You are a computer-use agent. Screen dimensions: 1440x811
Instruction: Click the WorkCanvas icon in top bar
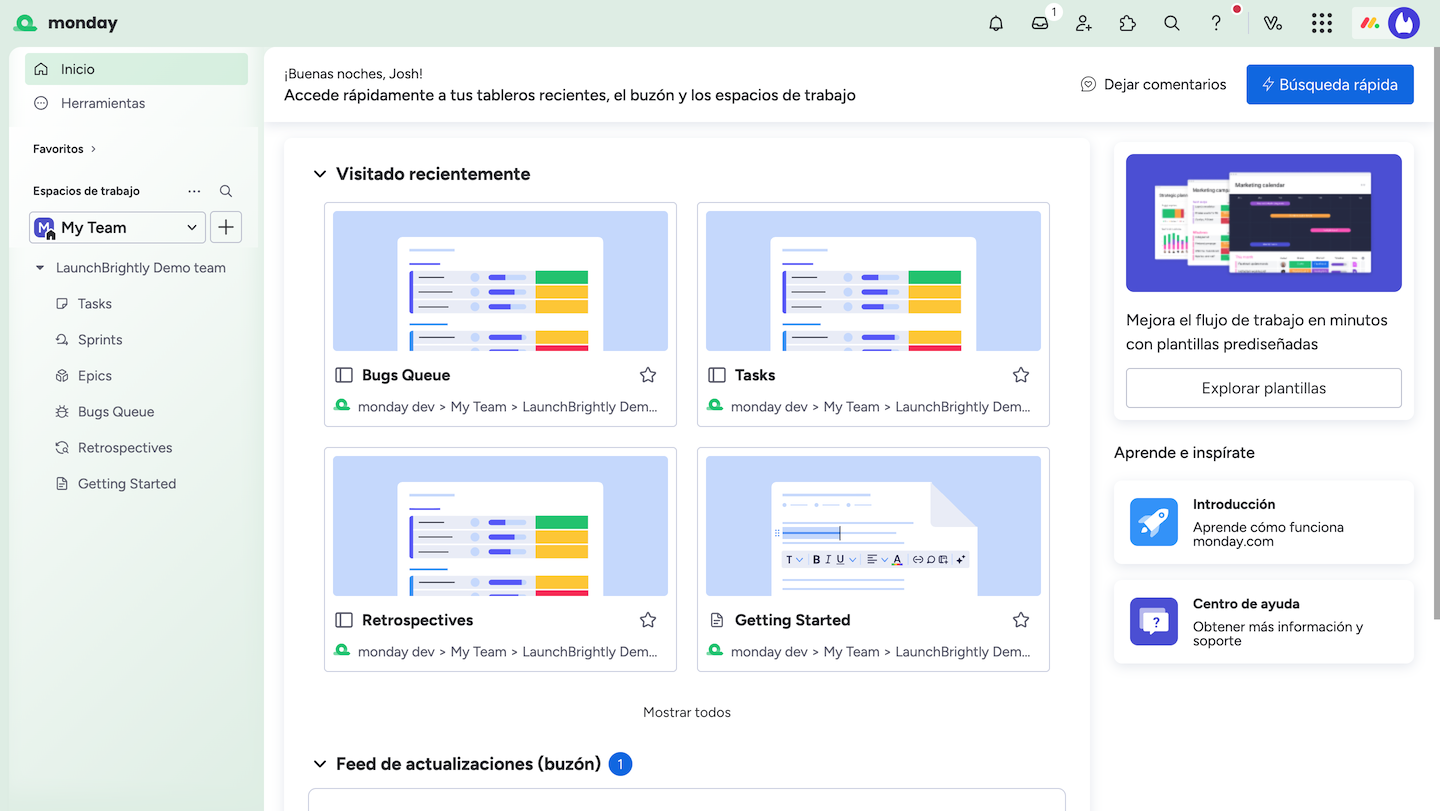coord(1273,23)
